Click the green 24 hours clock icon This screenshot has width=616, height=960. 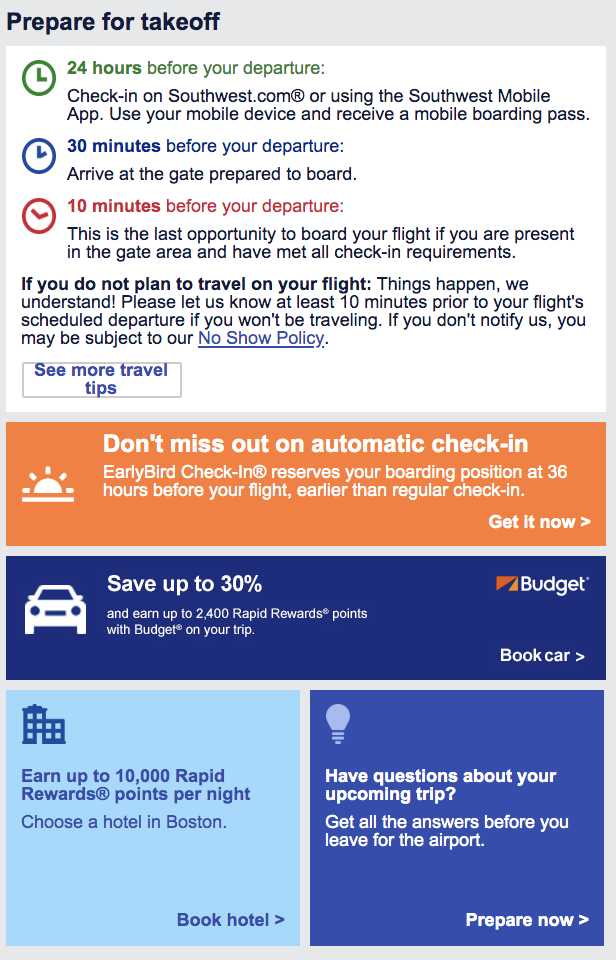pyautogui.click(x=39, y=77)
